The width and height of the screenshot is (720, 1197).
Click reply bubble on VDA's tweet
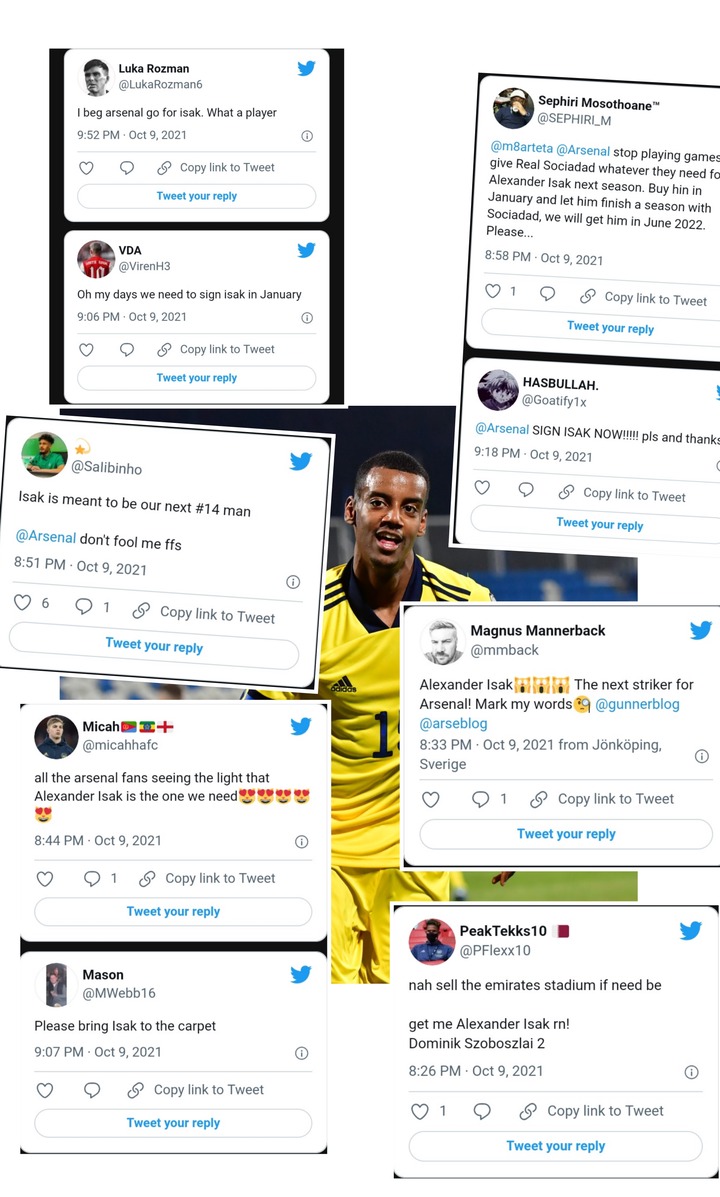(x=127, y=349)
